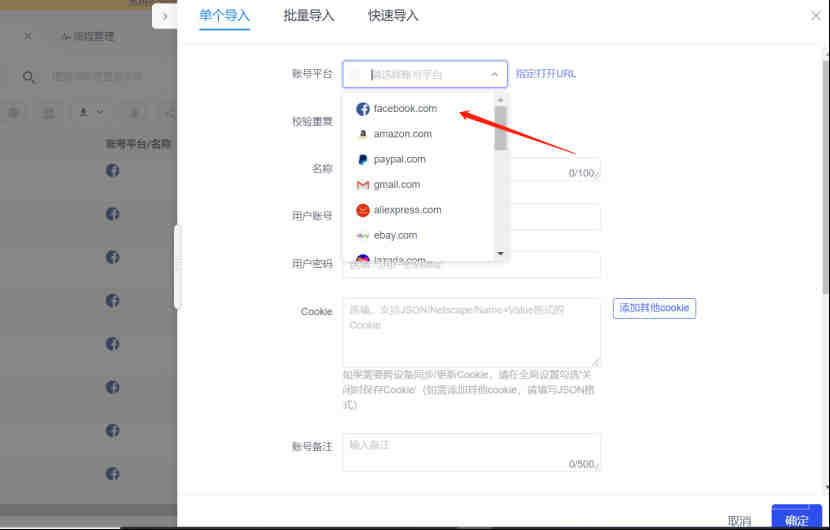The height and width of the screenshot is (530, 830).
Task: Choose facebook.com from the platform list
Action: point(418,109)
